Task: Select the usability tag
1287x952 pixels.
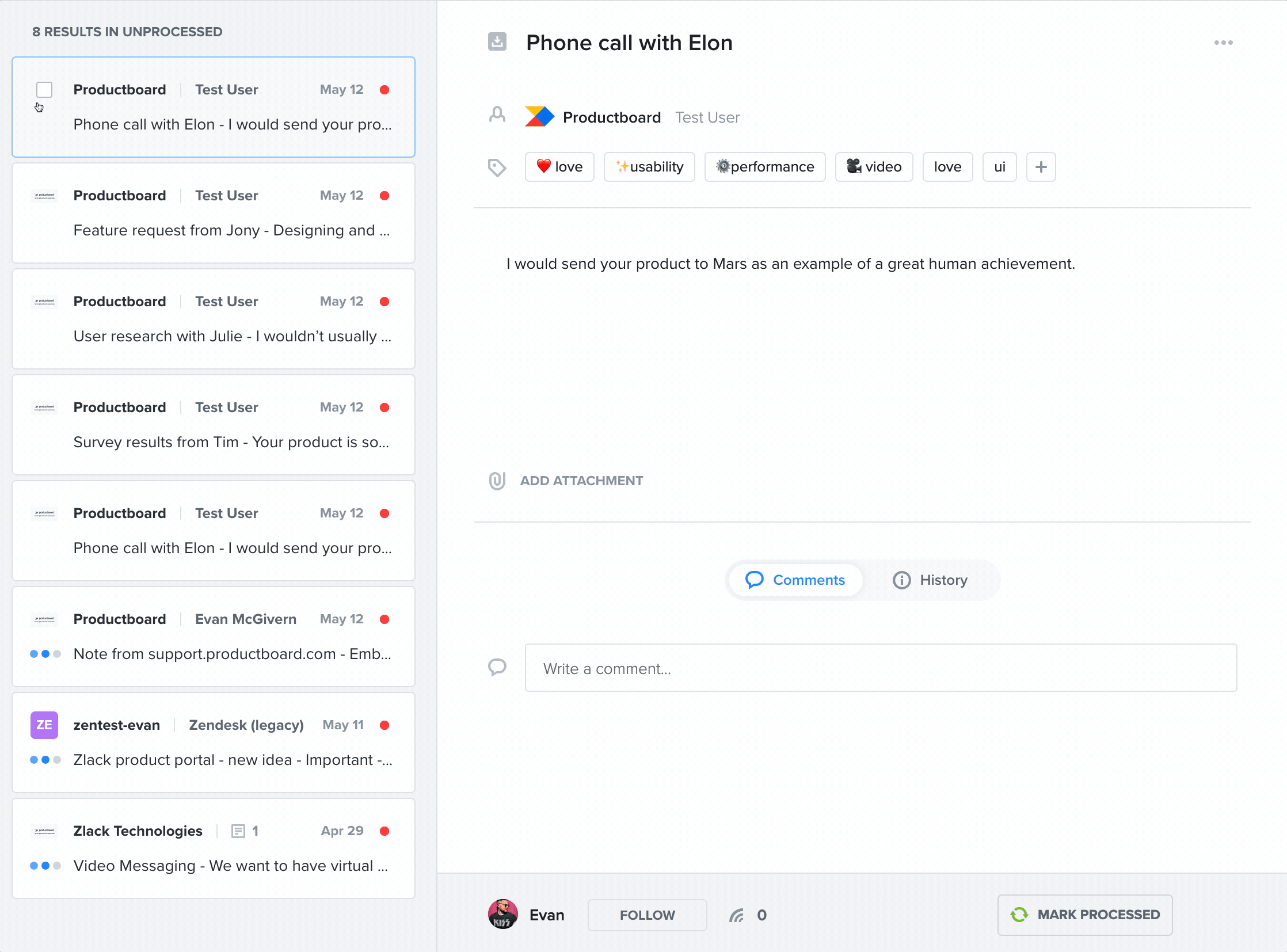Action: pos(649,167)
